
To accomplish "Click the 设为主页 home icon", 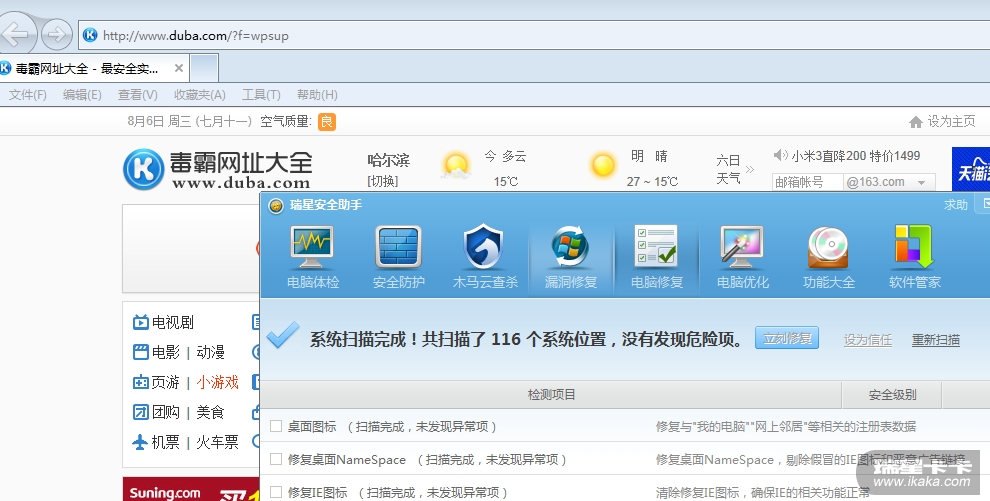I will 915,122.
